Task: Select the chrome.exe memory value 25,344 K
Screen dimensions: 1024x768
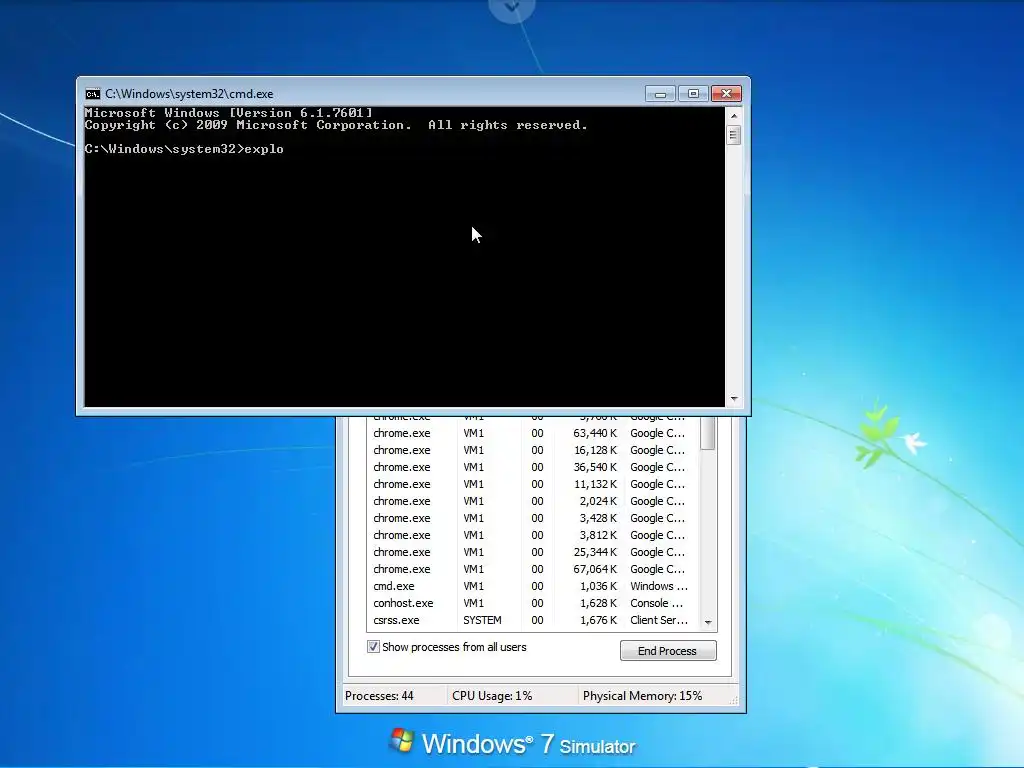Action: 595,552
